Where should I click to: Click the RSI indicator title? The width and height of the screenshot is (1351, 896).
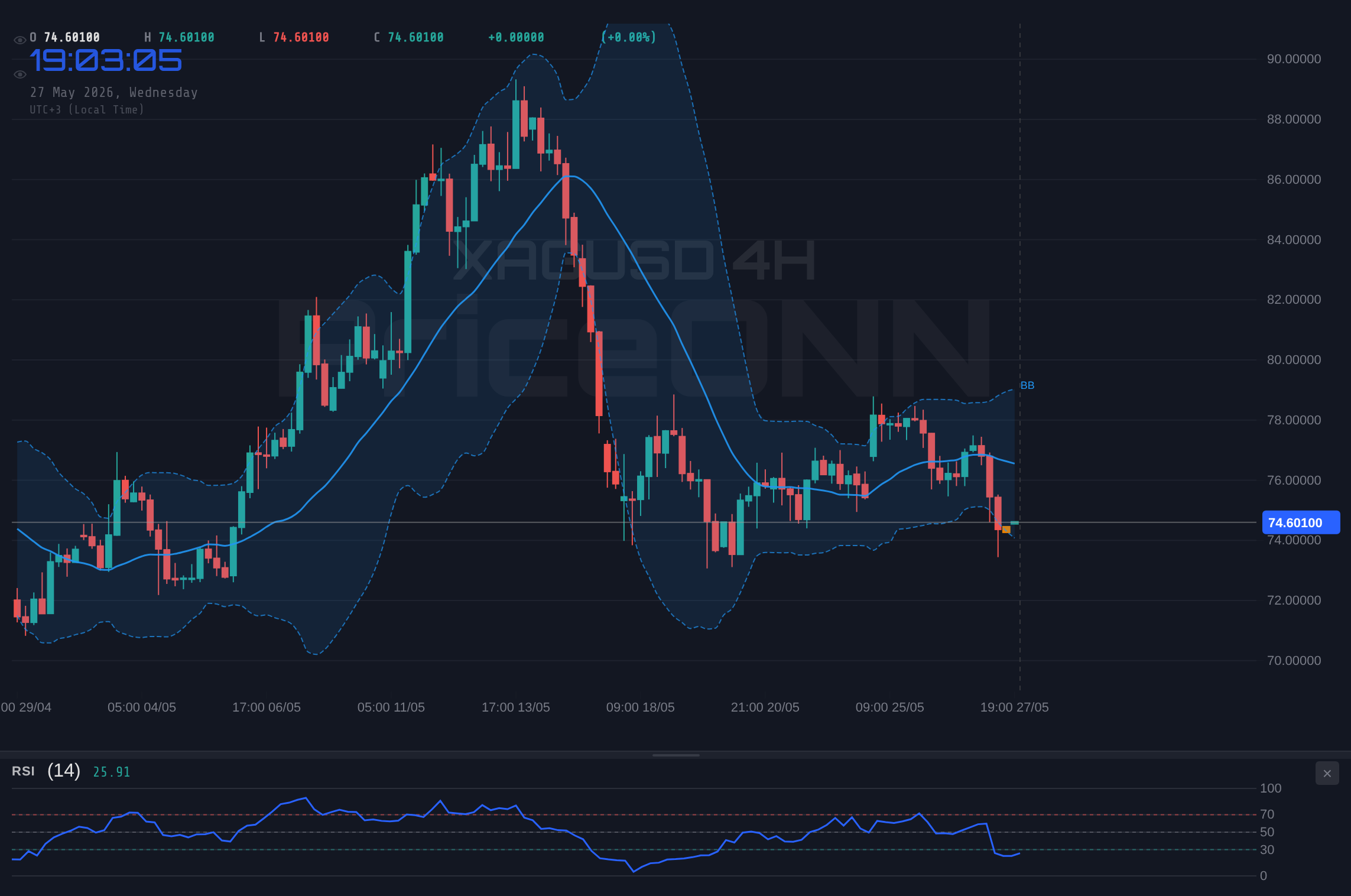click(23, 771)
